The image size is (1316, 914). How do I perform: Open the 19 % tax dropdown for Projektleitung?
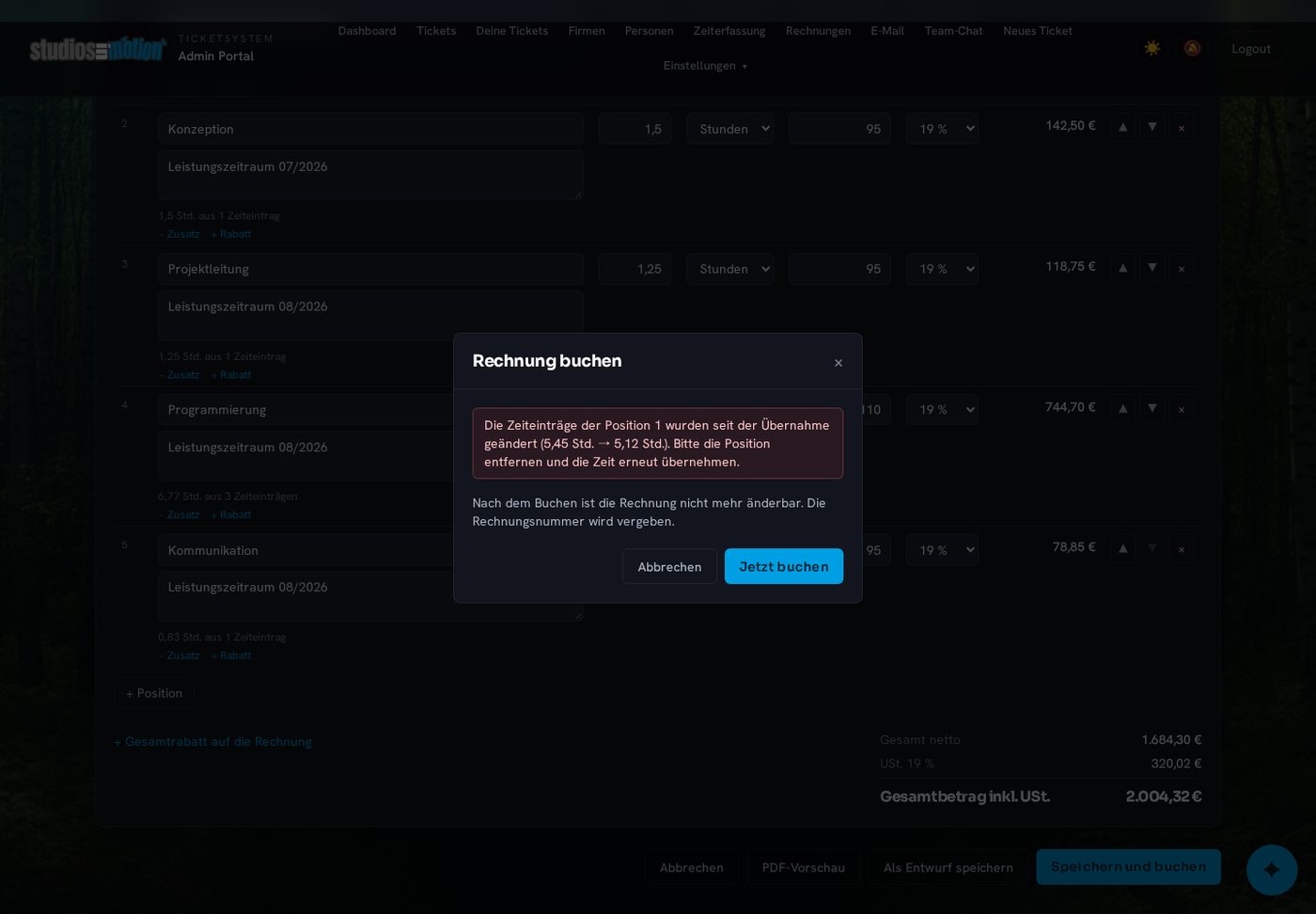[942, 269]
